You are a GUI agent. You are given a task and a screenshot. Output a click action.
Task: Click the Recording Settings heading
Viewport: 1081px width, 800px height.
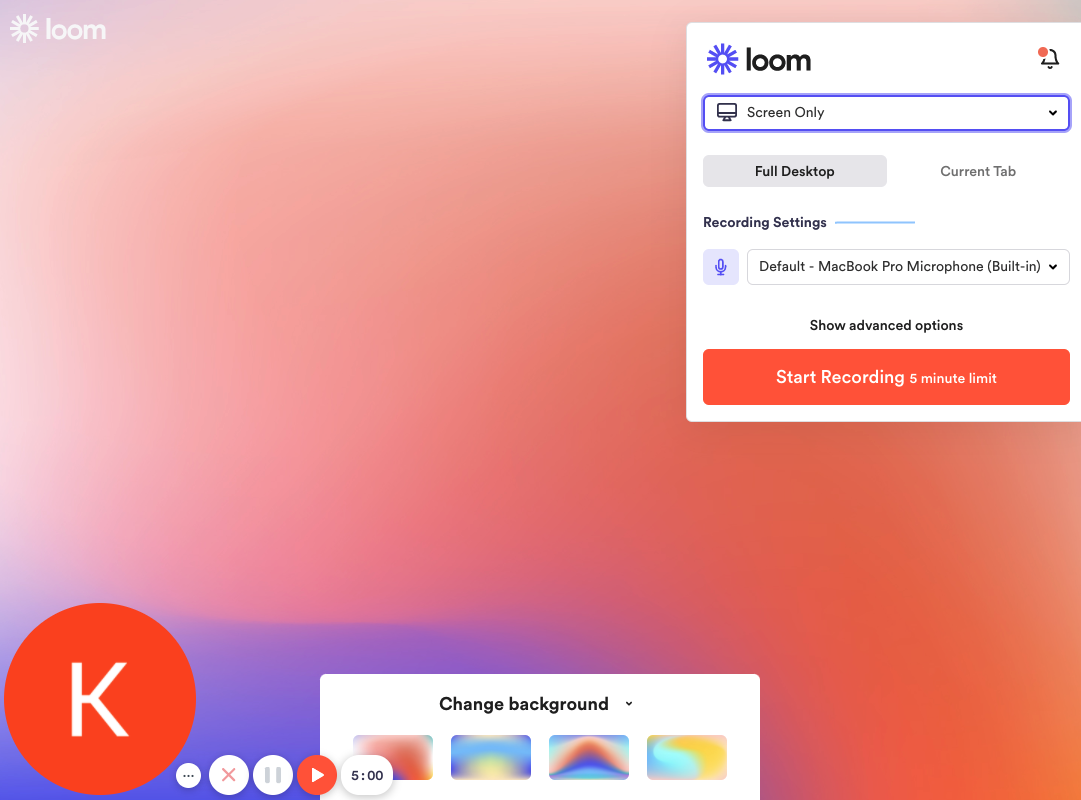pyautogui.click(x=765, y=222)
